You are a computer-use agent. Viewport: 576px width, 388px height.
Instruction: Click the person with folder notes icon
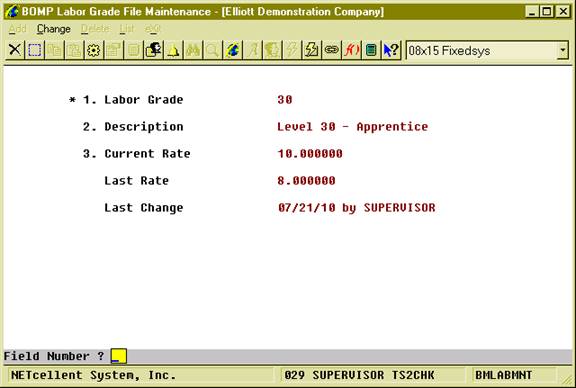(x=153, y=50)
